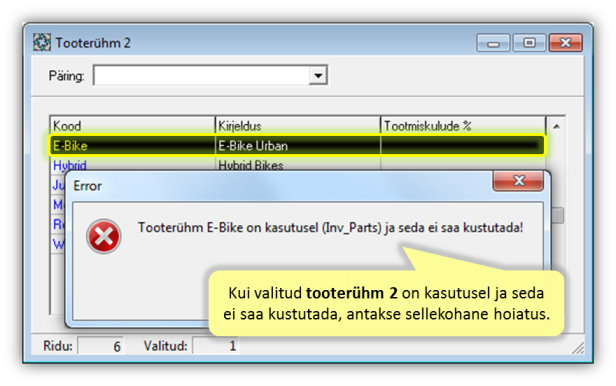Click the window resize grip corner
This screenshot has width=616, height=386.
coord(578,348)
